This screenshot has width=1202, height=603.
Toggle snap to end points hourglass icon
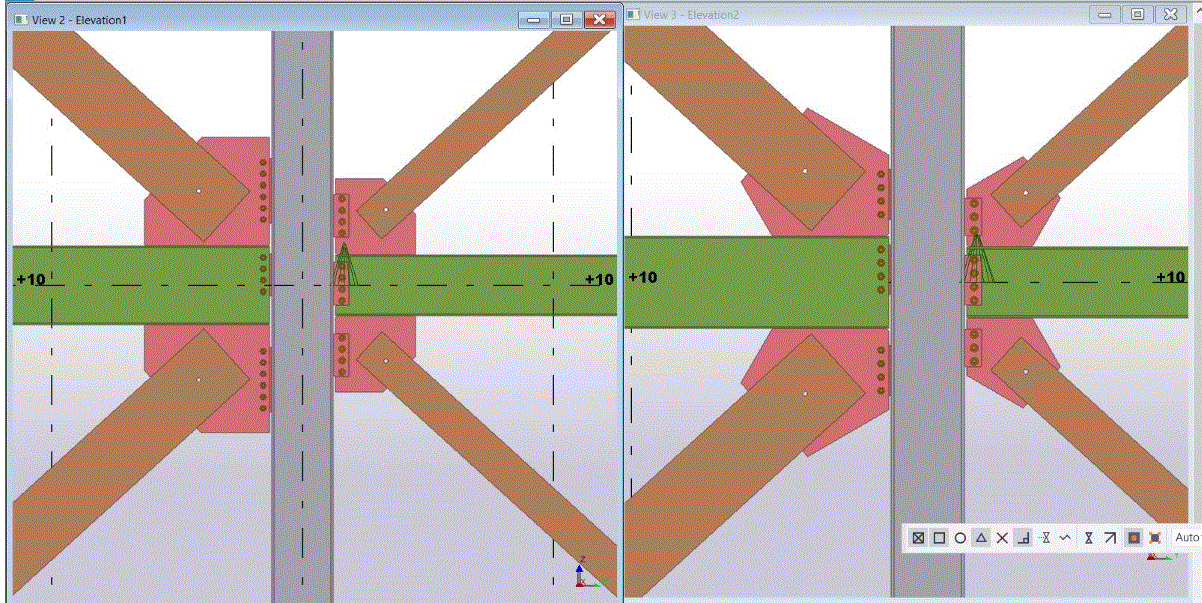pos(1088,539)
